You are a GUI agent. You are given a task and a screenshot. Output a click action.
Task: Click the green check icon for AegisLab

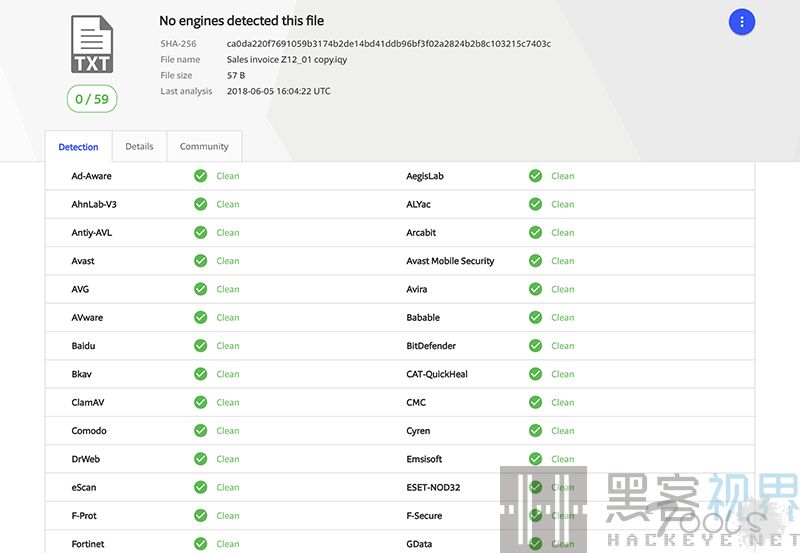[x=536, y=176]
